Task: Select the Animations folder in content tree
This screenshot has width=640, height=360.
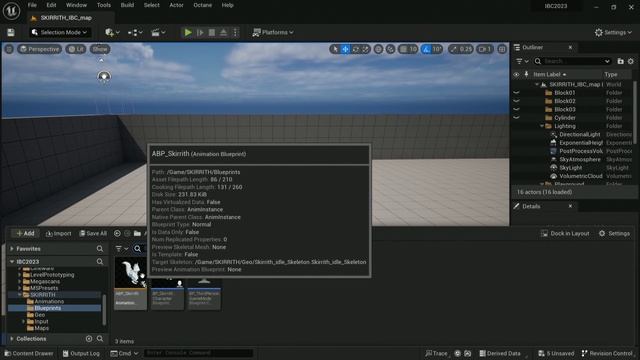Action: click(x=49, y=301)
